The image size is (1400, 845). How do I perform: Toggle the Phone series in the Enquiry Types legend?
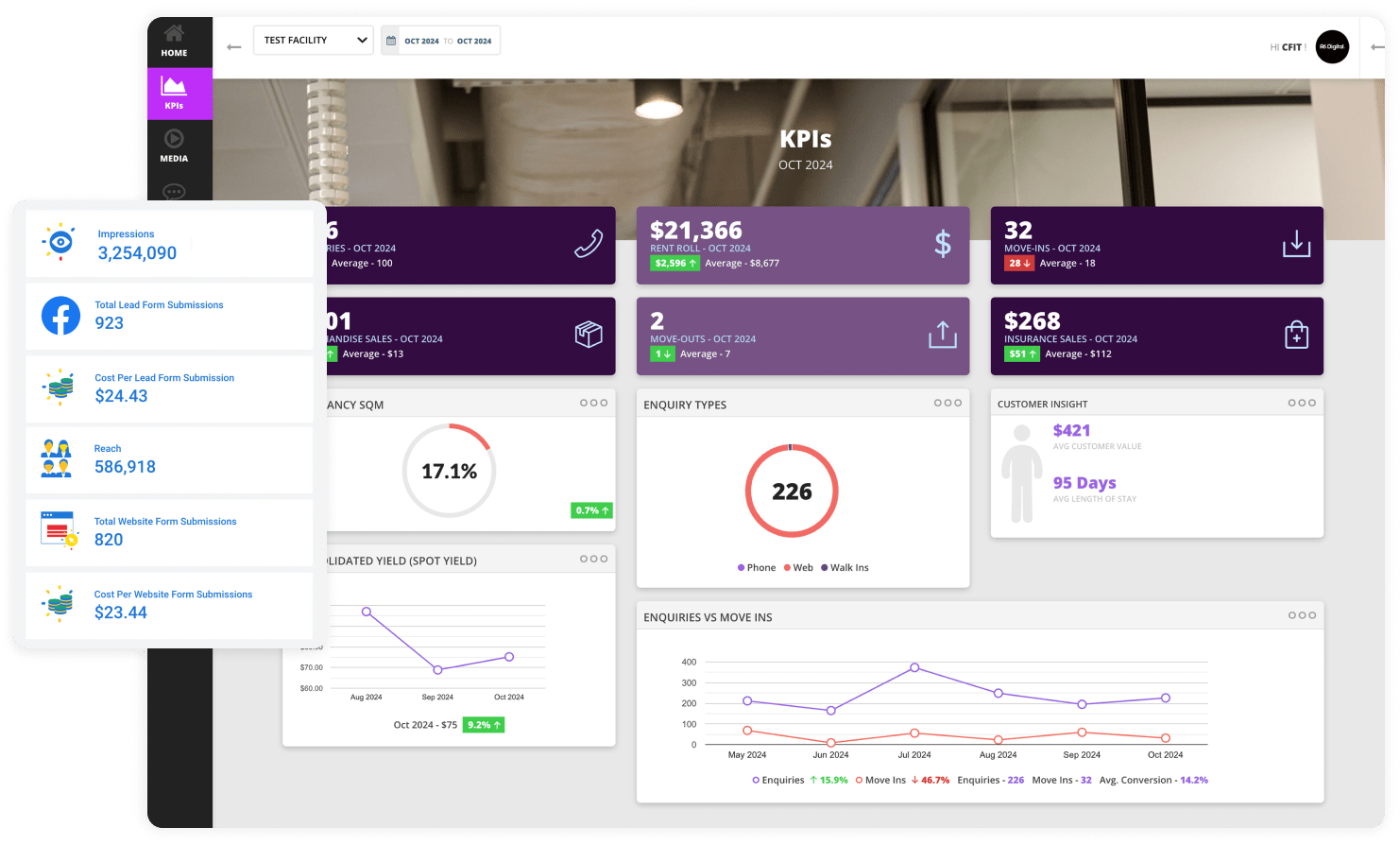pyautogui.click(x=756, y=567)
